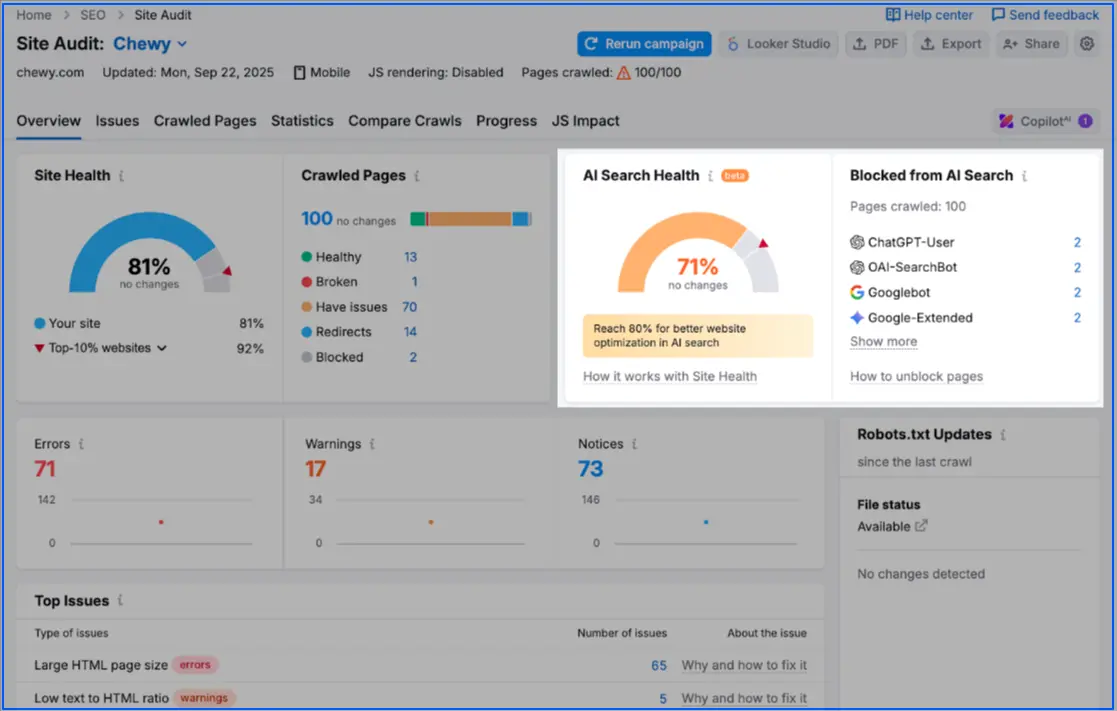Click the Errors count 71
This screenshot has width=1117, height=711.
45,469
